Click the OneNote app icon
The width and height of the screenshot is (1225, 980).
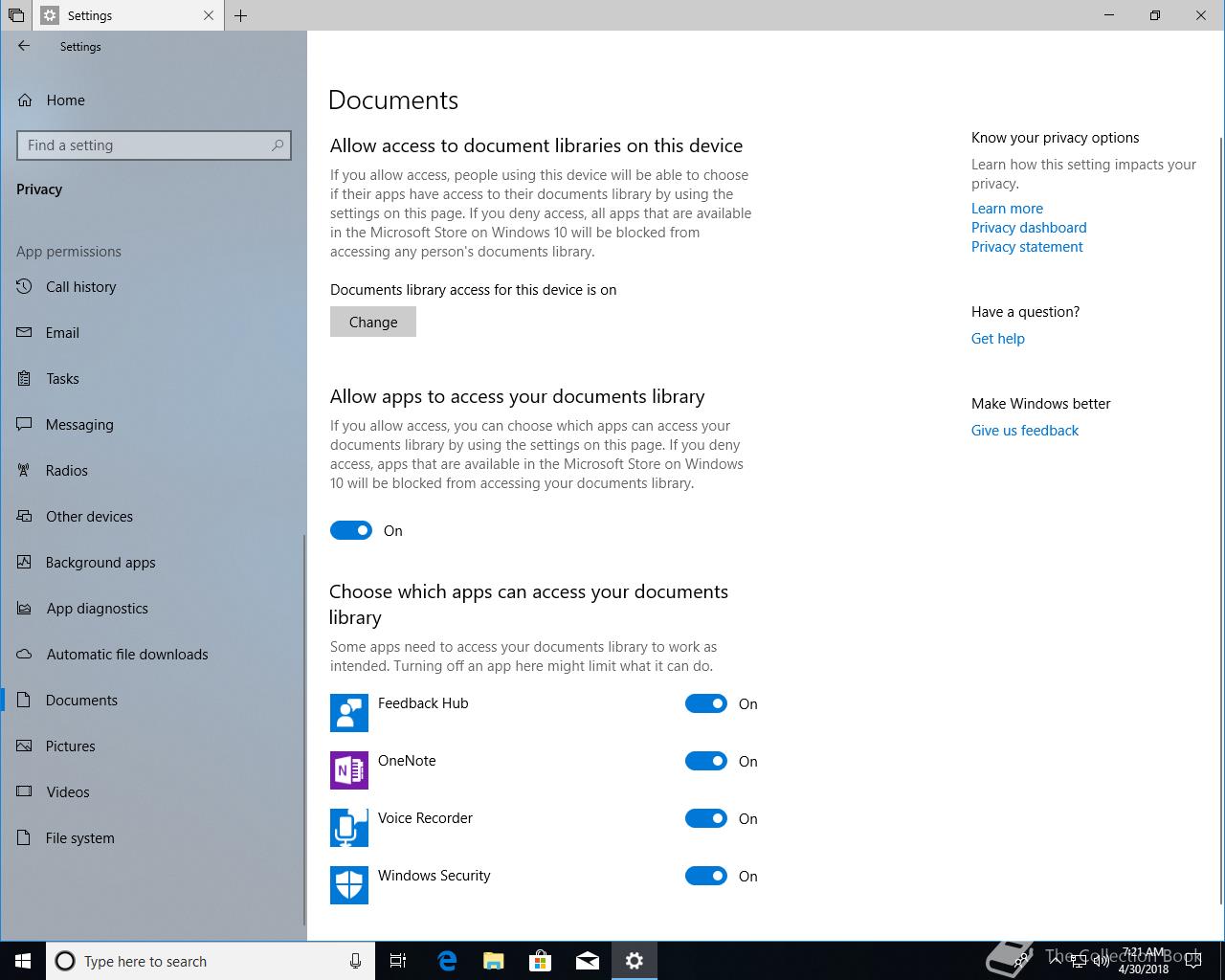click(349, 770)
